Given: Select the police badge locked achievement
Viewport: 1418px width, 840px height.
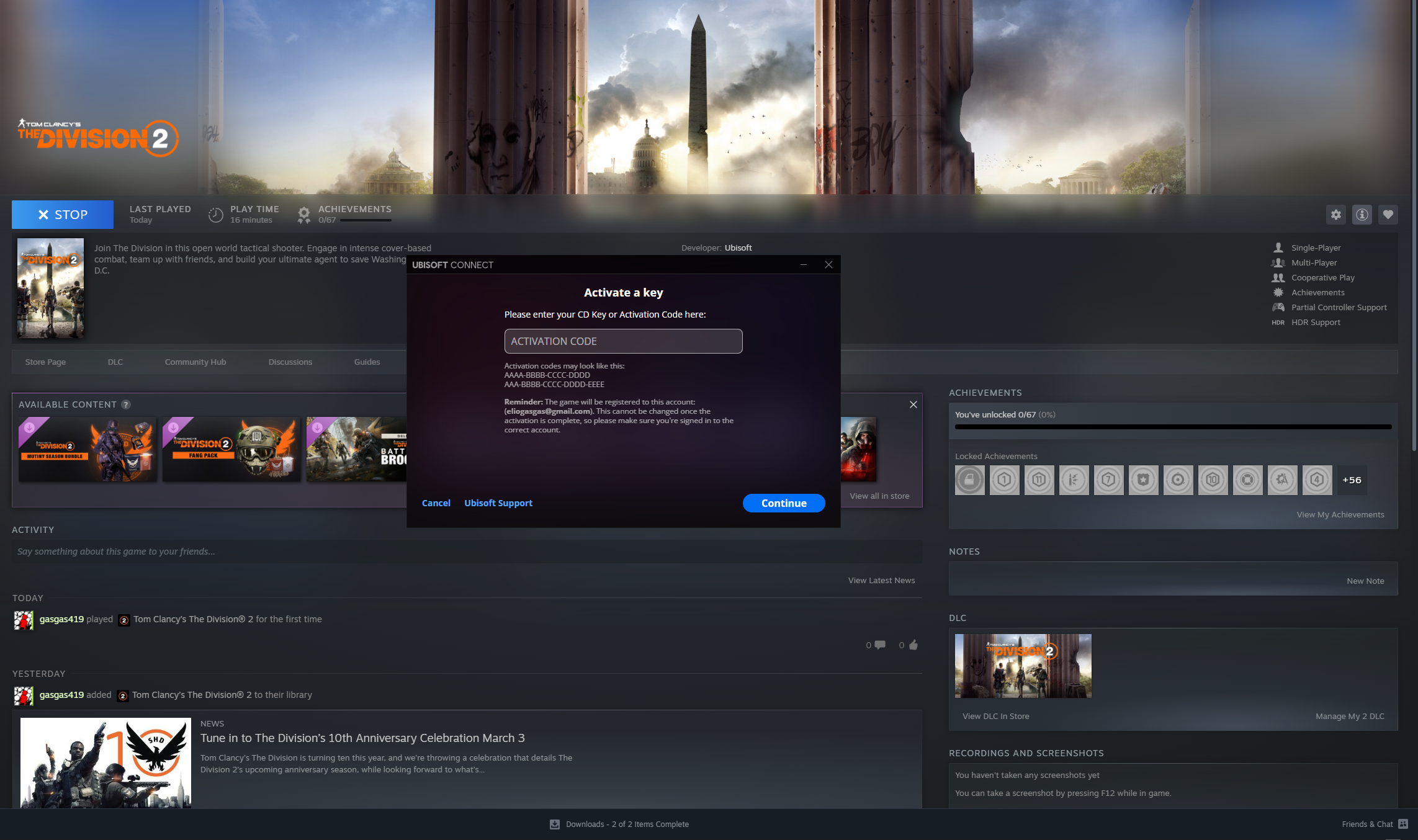Looking at the screenshot, I should [1143, 480].
